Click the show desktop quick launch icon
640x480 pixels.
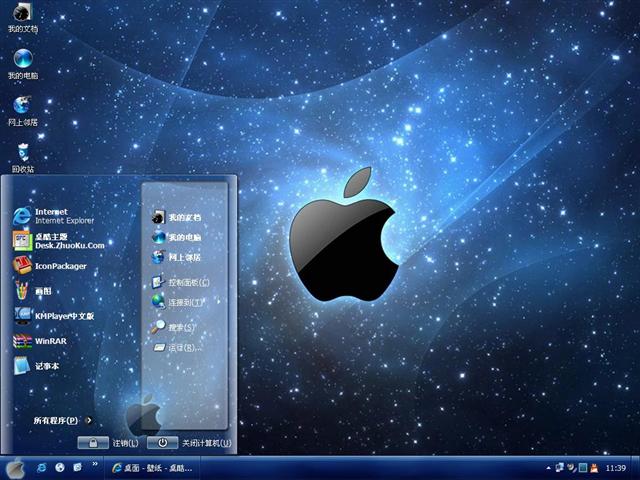(x=78, y=467)
